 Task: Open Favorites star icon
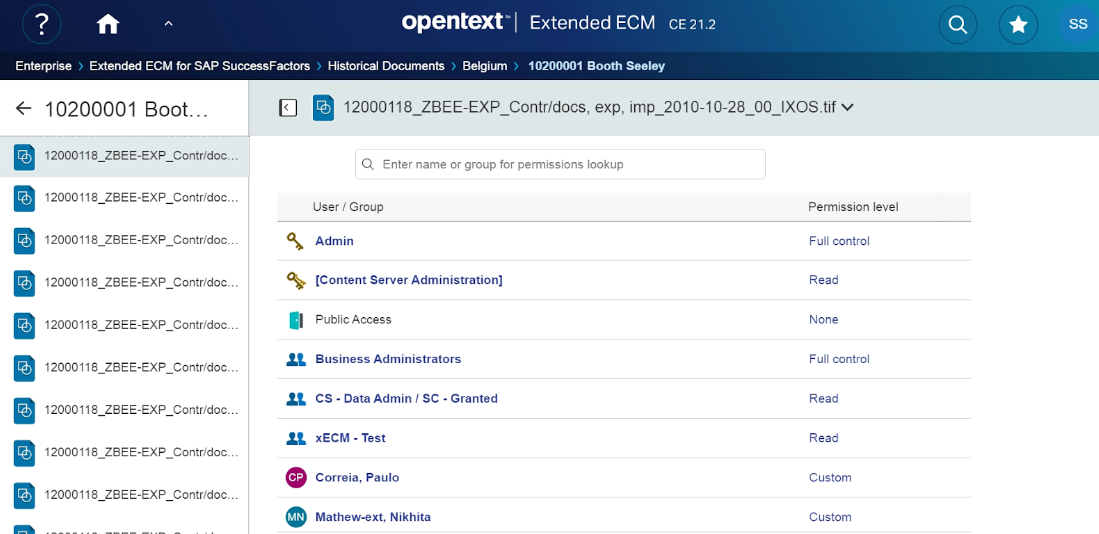click(x=1018, y=25)
